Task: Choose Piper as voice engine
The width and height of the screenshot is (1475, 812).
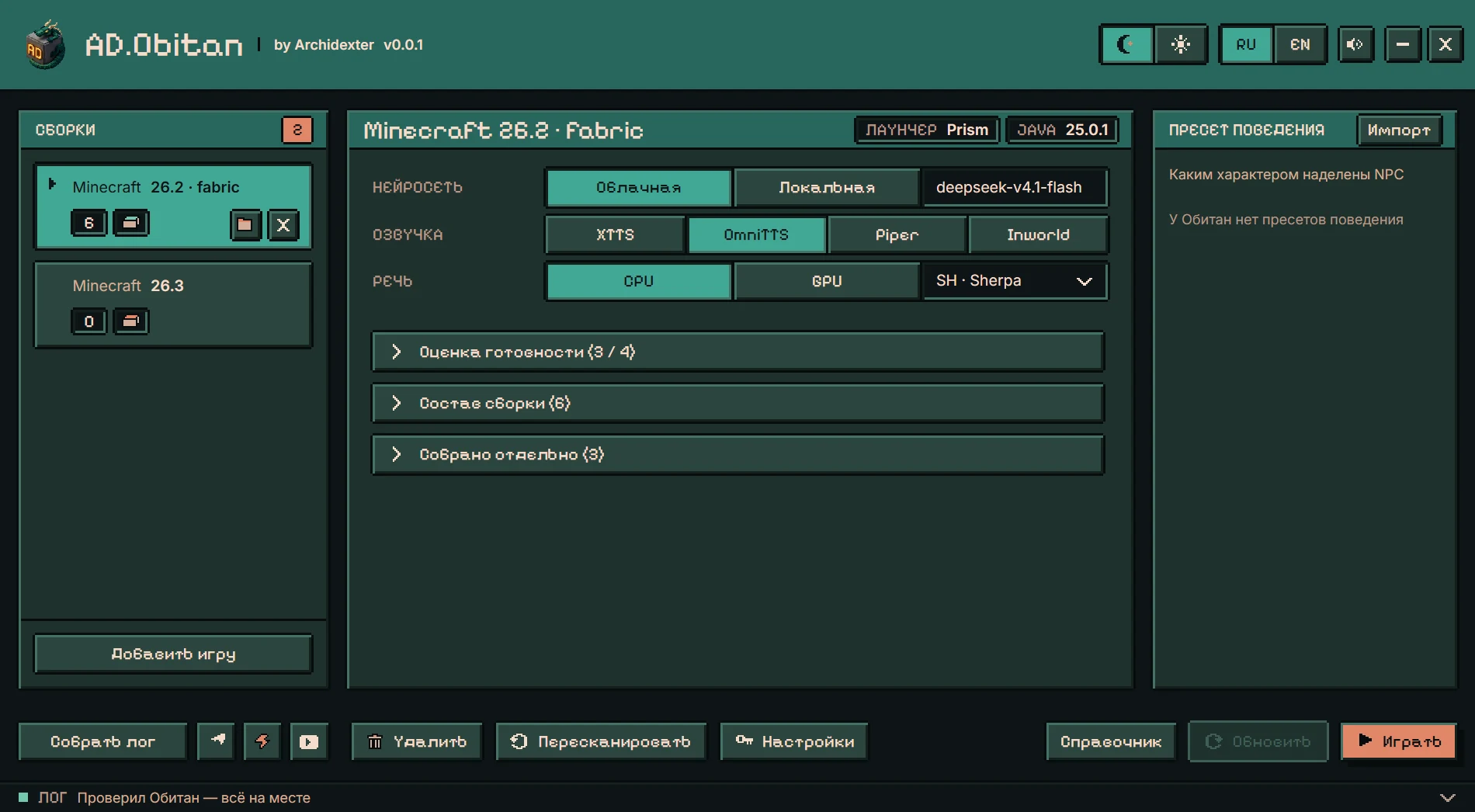Action: click(897, 234)
